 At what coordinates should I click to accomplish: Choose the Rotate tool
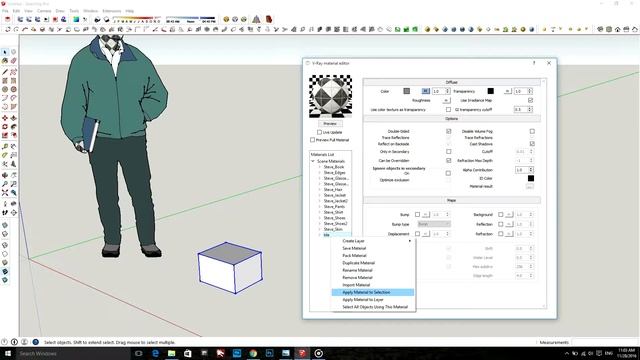(5, 127)
